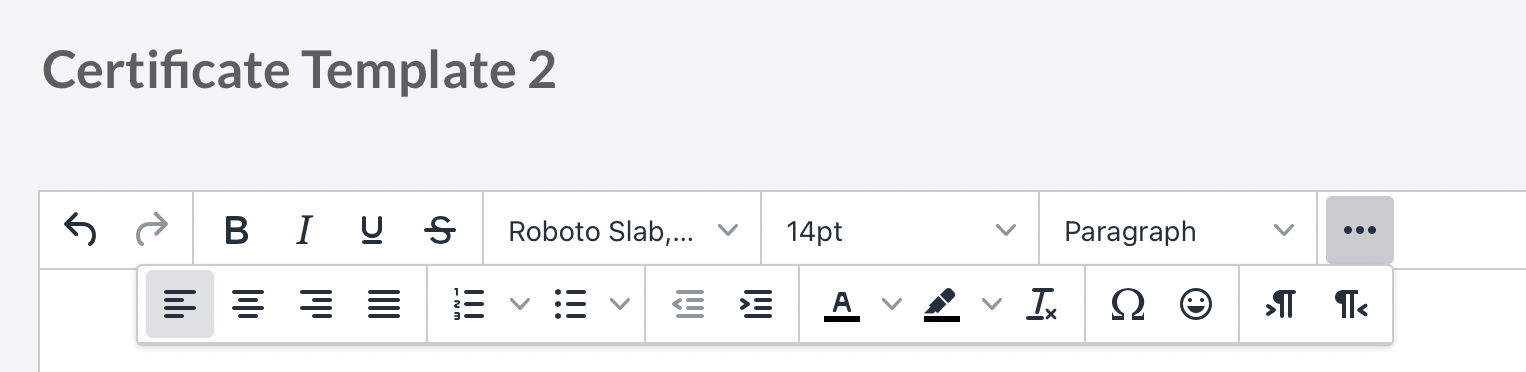Expand the numbered list style chevron
This screenshot has height=372, width=1526.
[x=520, y=304]
